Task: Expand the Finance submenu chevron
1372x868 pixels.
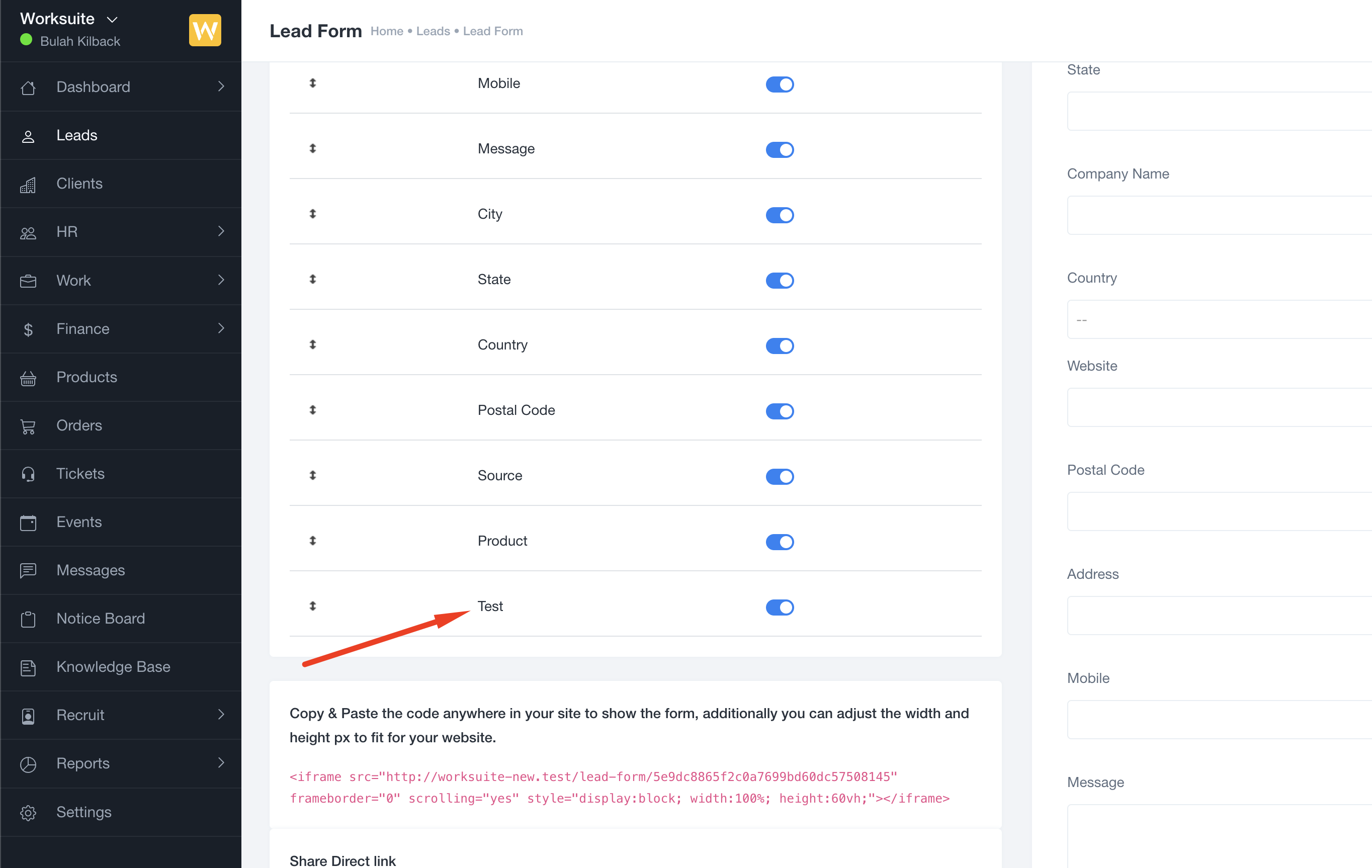Action: point(221,328)
